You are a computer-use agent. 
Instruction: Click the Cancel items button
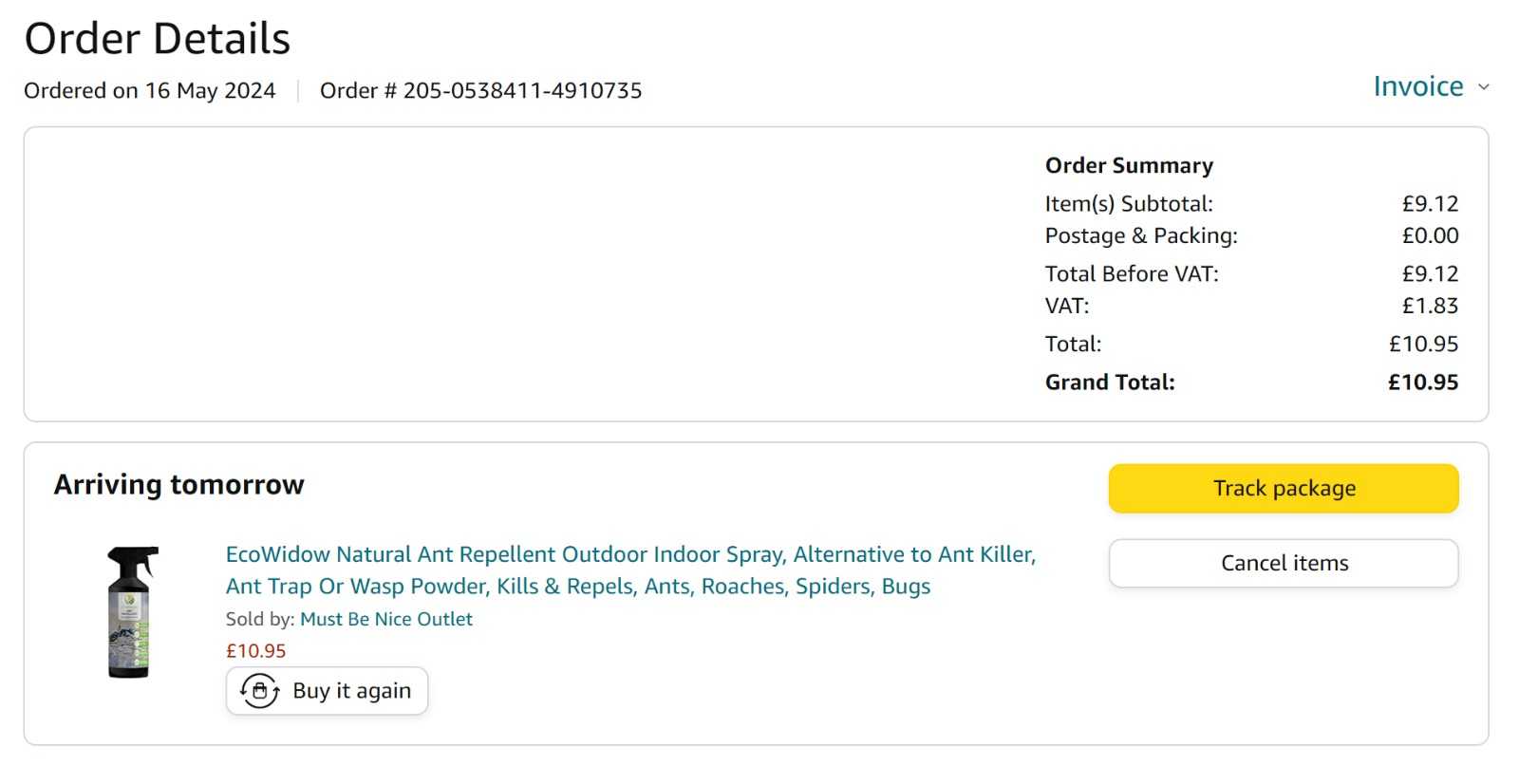1284,563
